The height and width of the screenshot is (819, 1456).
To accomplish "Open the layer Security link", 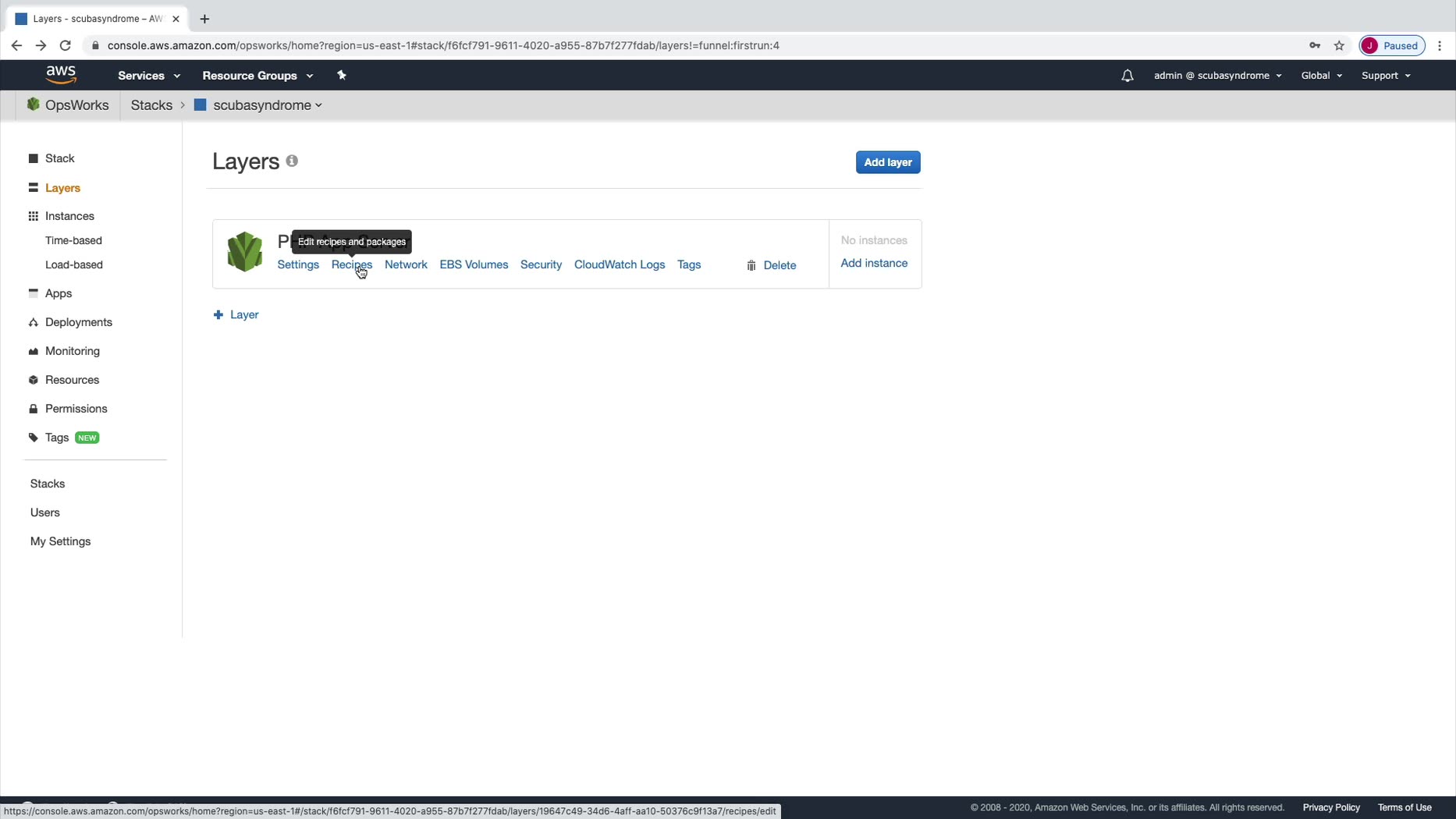I will pos(541,264).
